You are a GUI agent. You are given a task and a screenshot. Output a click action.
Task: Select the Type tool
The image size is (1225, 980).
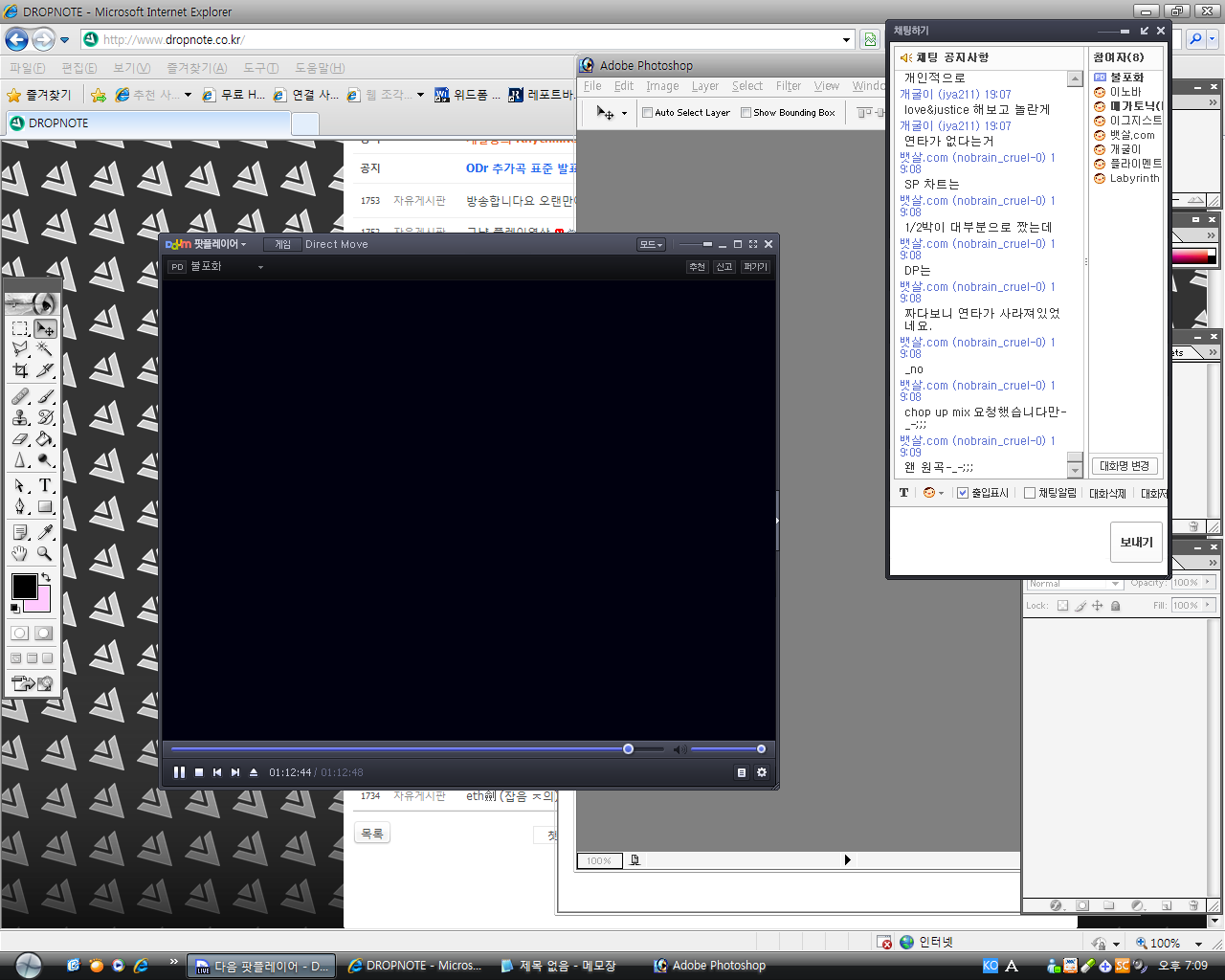[45, 485]
